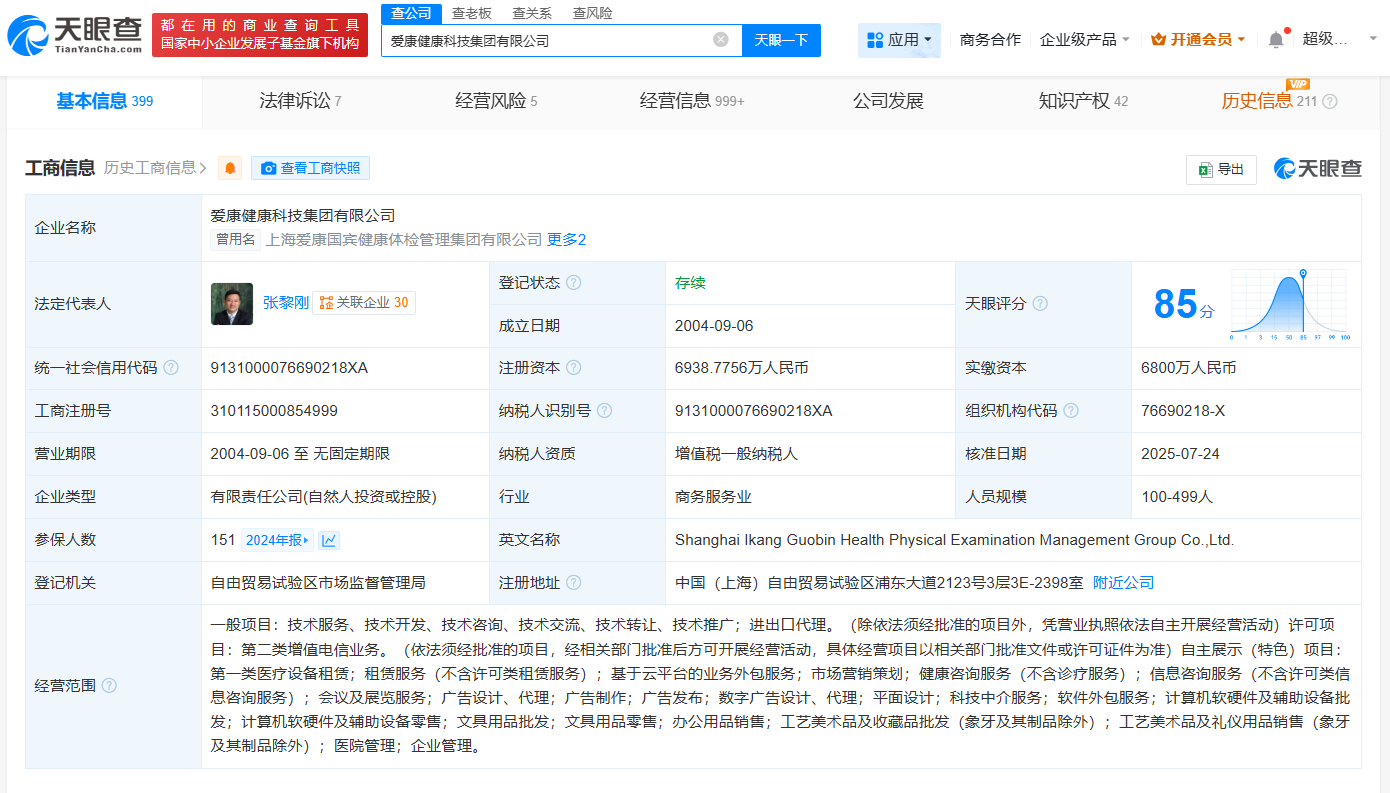Open the help icon next to 组织机构代码
The image size is (1390, 793).
(1071, 411)
